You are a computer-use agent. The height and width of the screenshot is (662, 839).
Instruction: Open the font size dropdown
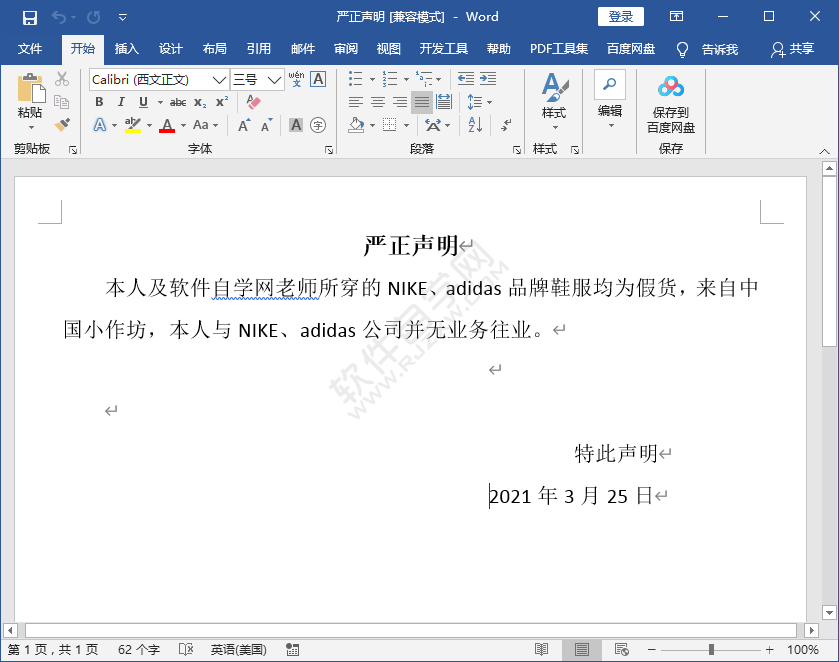tap(276, 79)
